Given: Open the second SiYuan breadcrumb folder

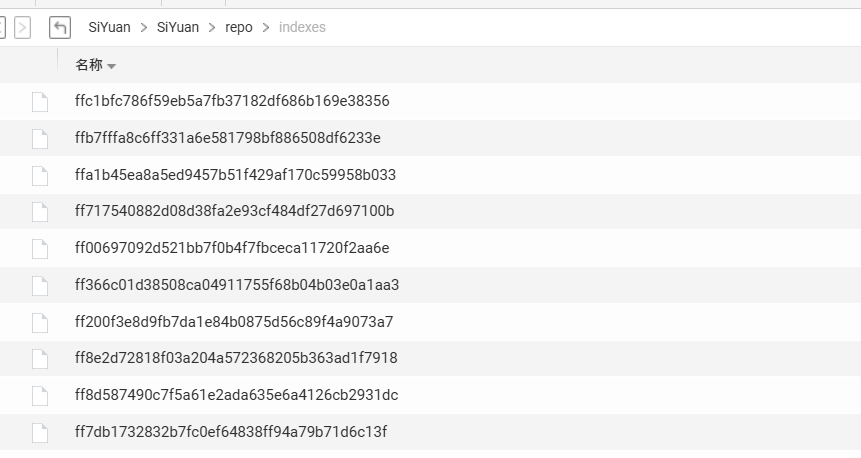Looking at the screenshot, I should [178, 27].
